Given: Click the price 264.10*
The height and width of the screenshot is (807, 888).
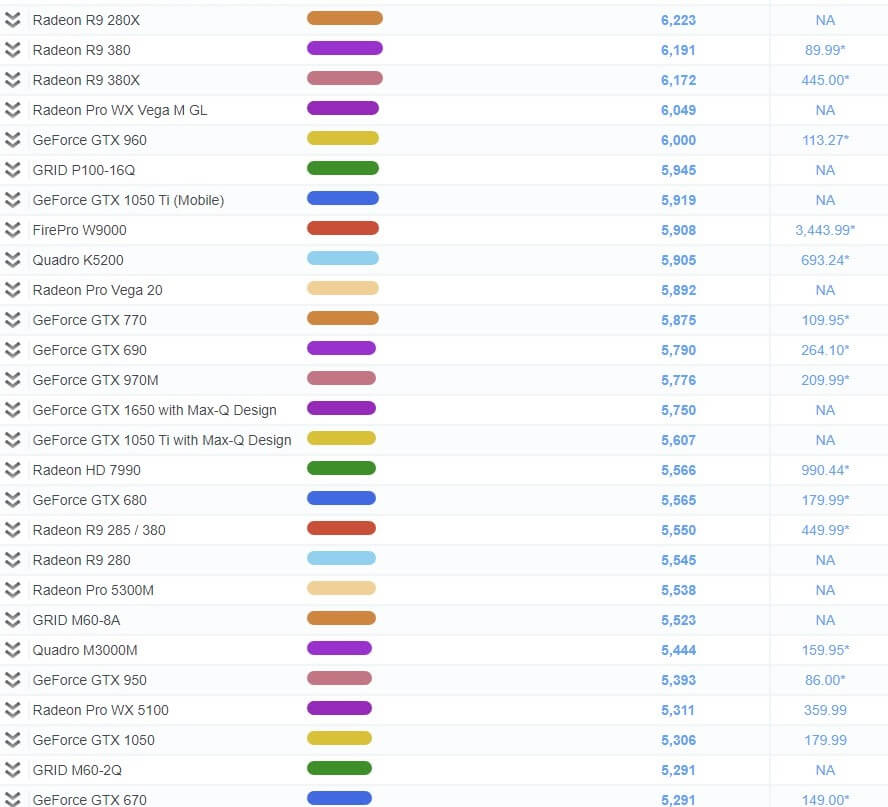Looking at the screenshot, I should tap(825, 351).
